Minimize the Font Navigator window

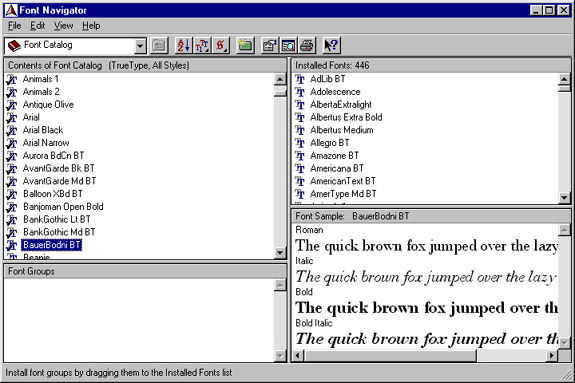pos(536,10)
